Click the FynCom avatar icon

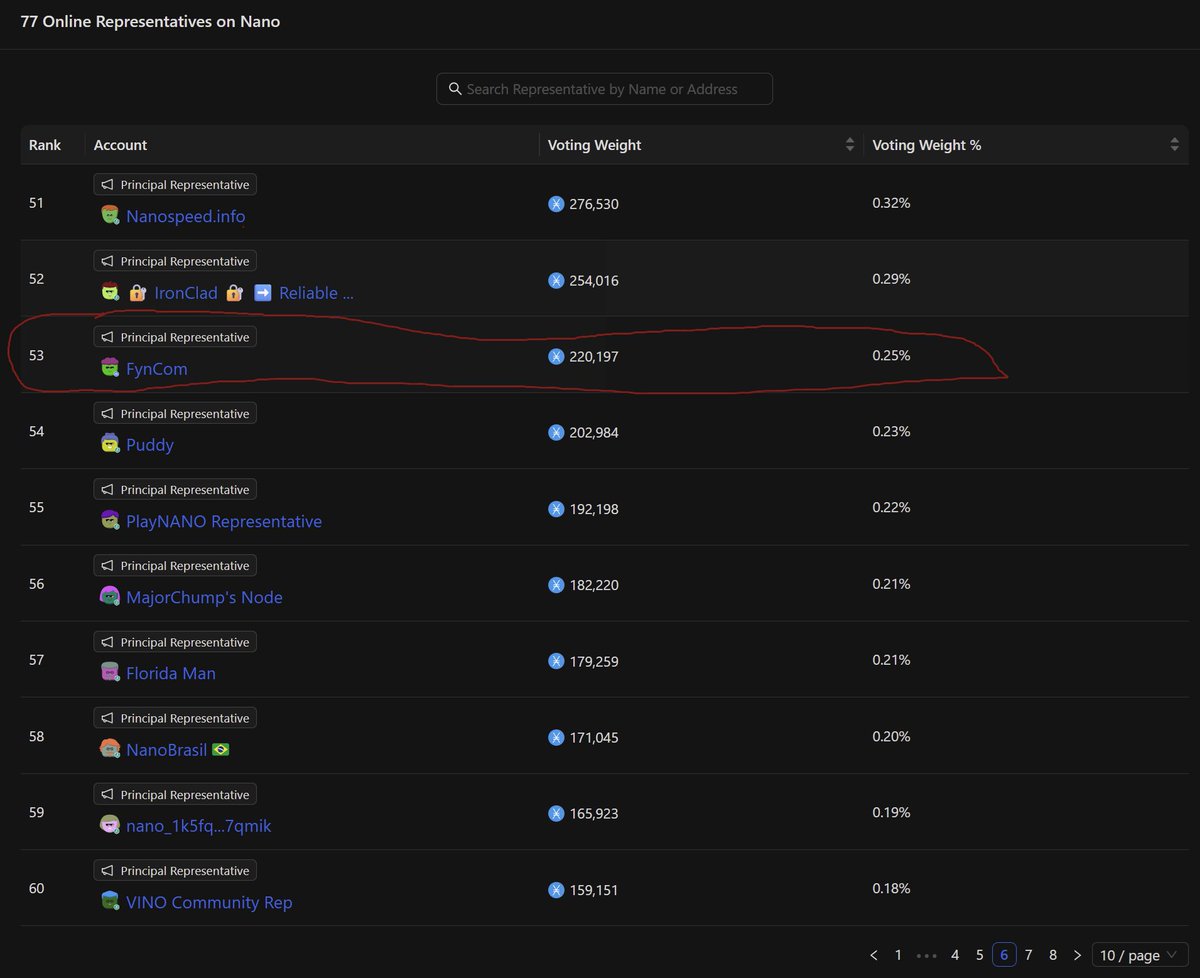[x=110, y=369]
